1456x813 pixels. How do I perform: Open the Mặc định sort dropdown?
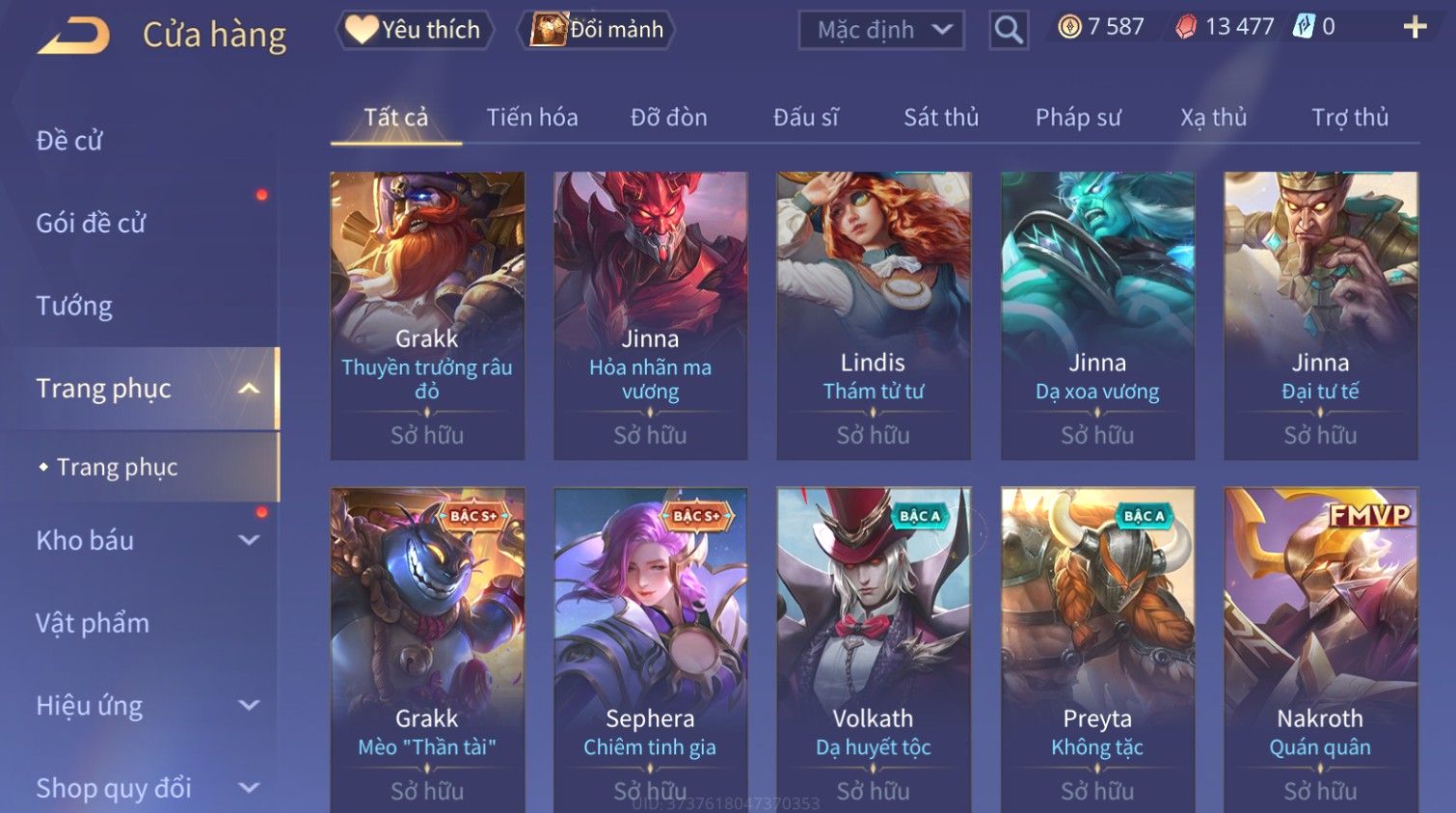pyautogui.click(x=881, y=30)
